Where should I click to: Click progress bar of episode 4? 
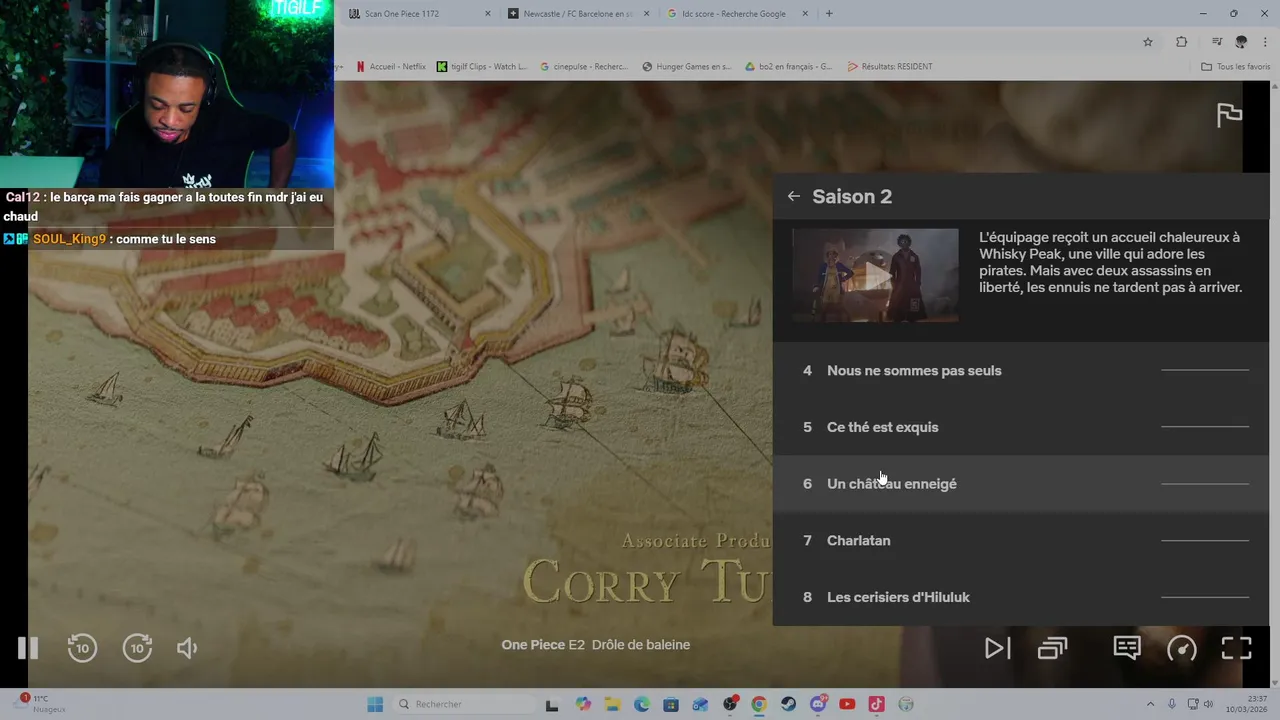[x=1205, y=370]
